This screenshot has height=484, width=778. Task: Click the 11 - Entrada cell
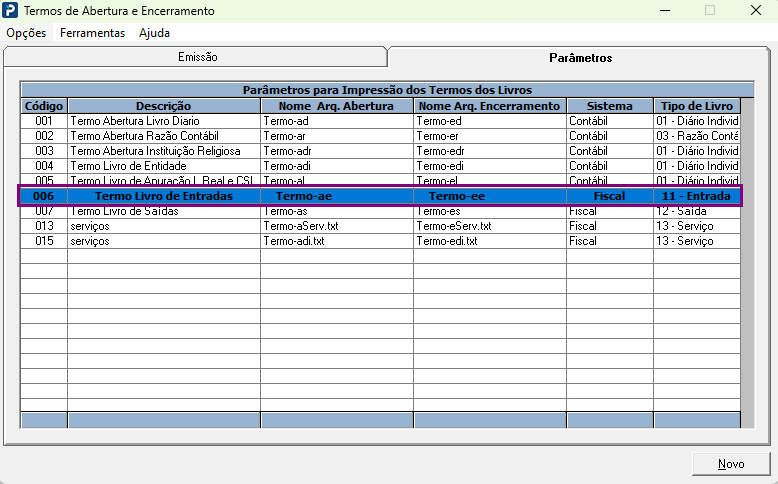[x=697, y=196]
